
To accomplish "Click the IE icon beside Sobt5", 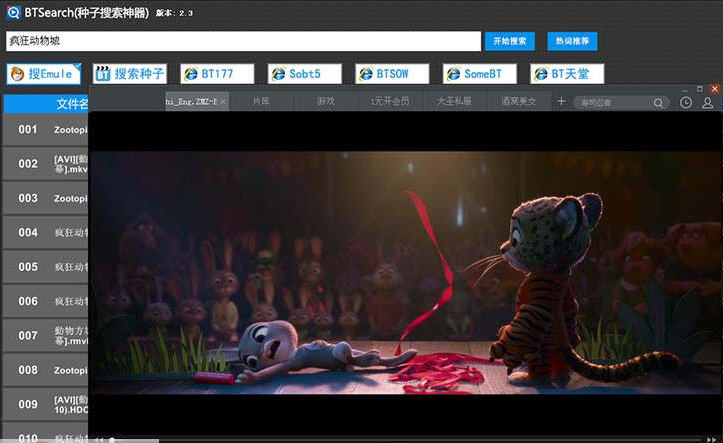I will [279, 74].
